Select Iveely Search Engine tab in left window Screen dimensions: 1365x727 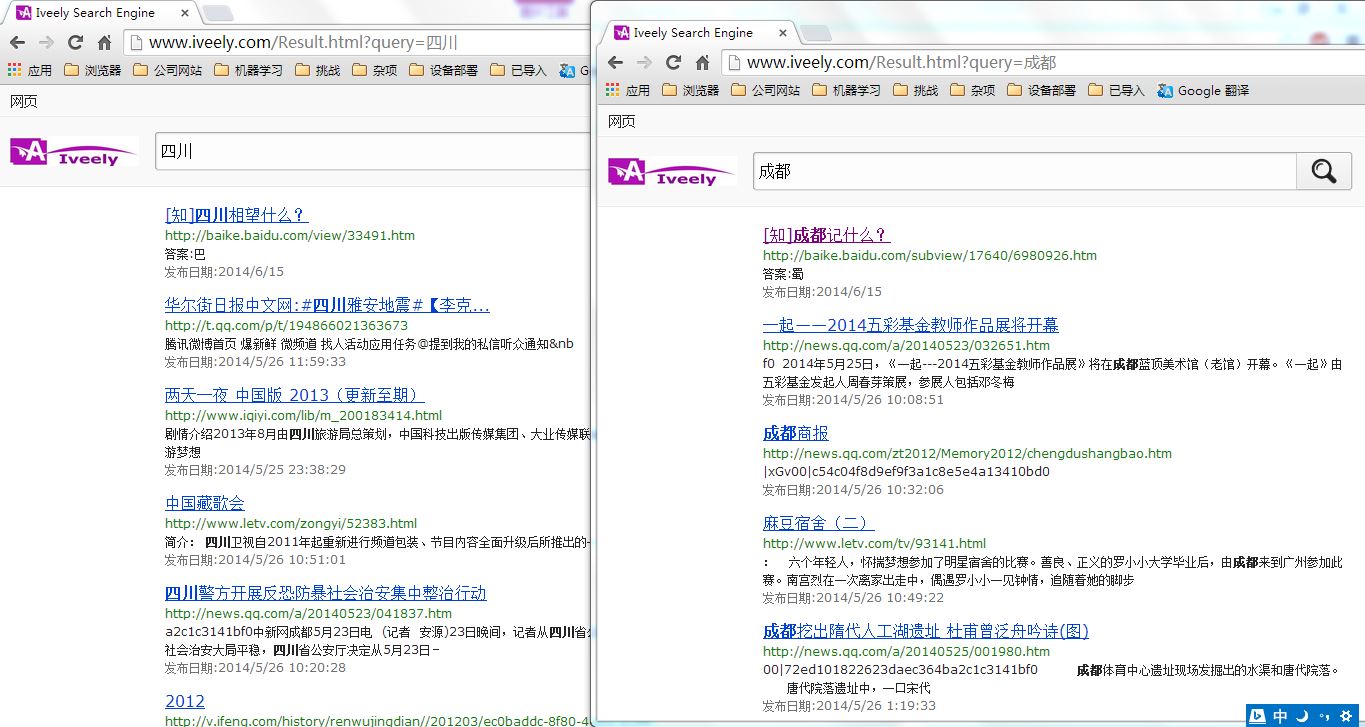[x=100, y=13]
